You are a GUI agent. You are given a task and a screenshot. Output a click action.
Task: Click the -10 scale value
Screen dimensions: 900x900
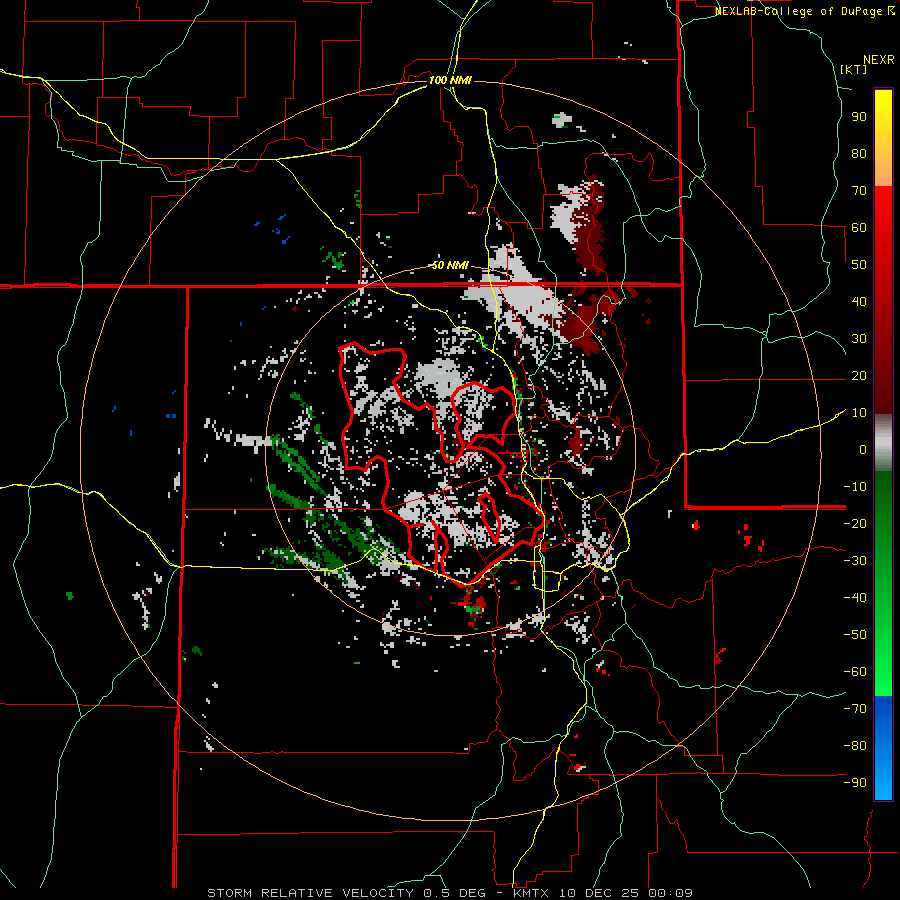[855, 487]
